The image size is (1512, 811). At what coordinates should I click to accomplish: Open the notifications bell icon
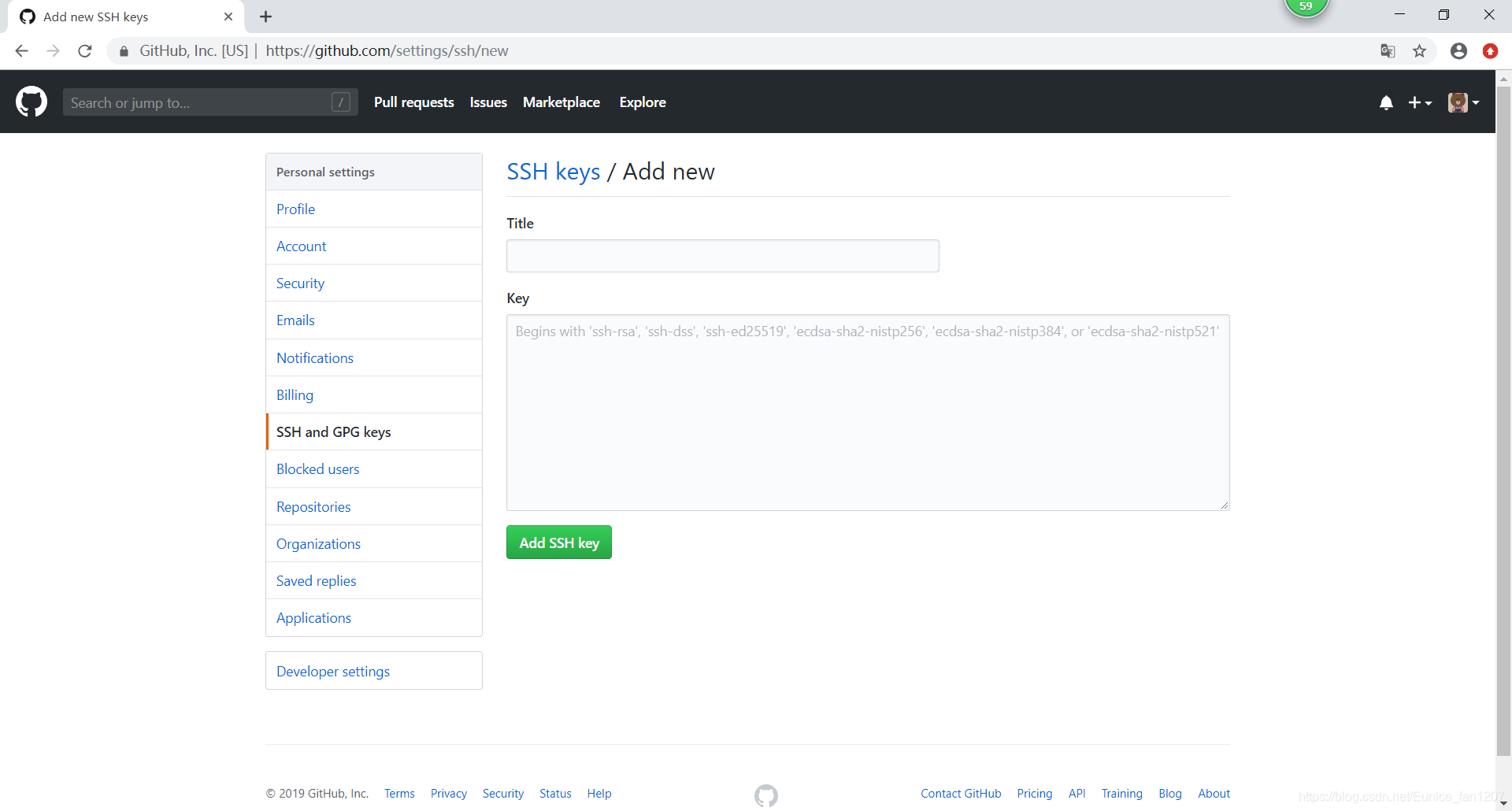click(1386, 103)
